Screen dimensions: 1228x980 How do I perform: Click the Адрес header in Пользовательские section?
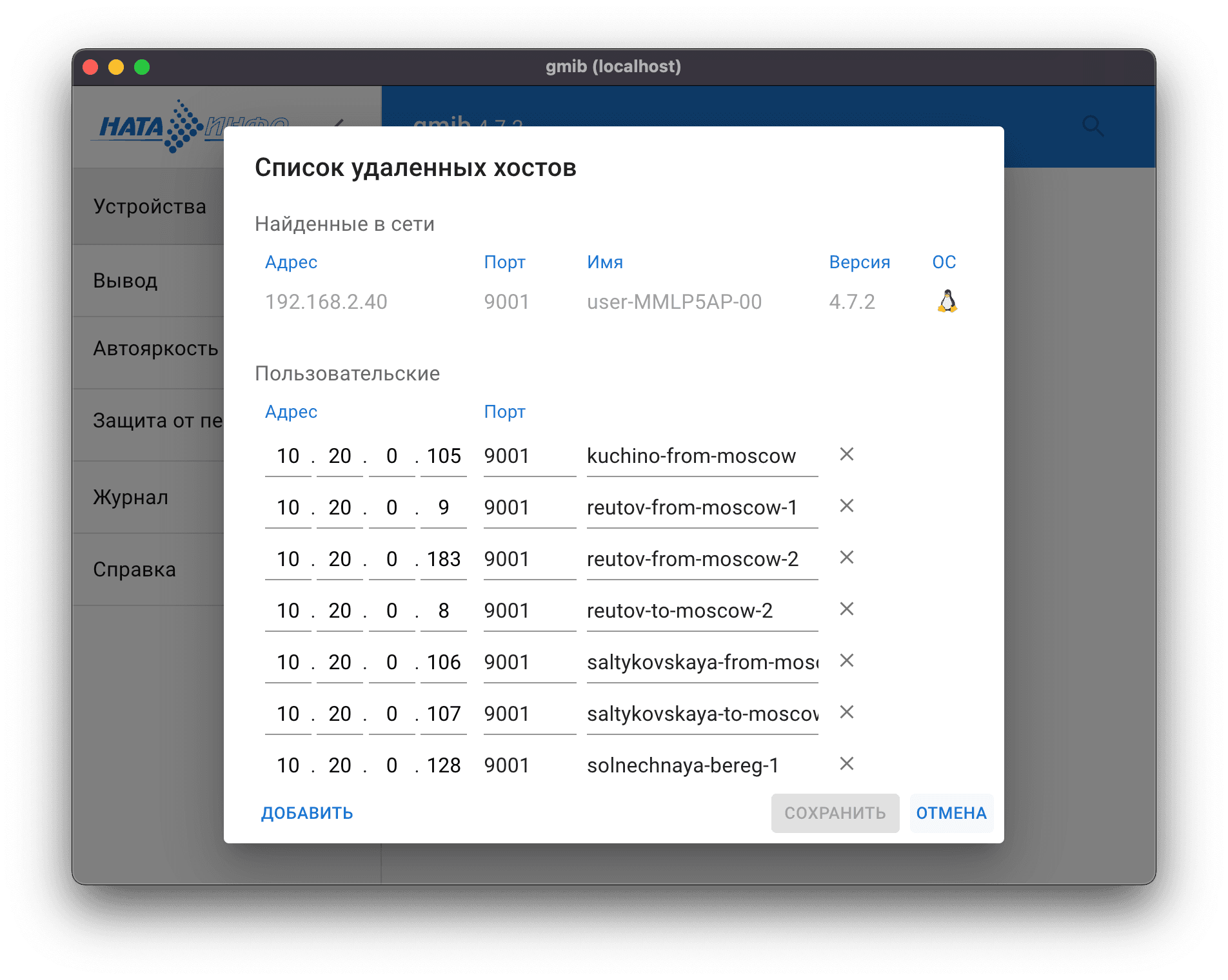pyautogui.click(x=291, y=411)
